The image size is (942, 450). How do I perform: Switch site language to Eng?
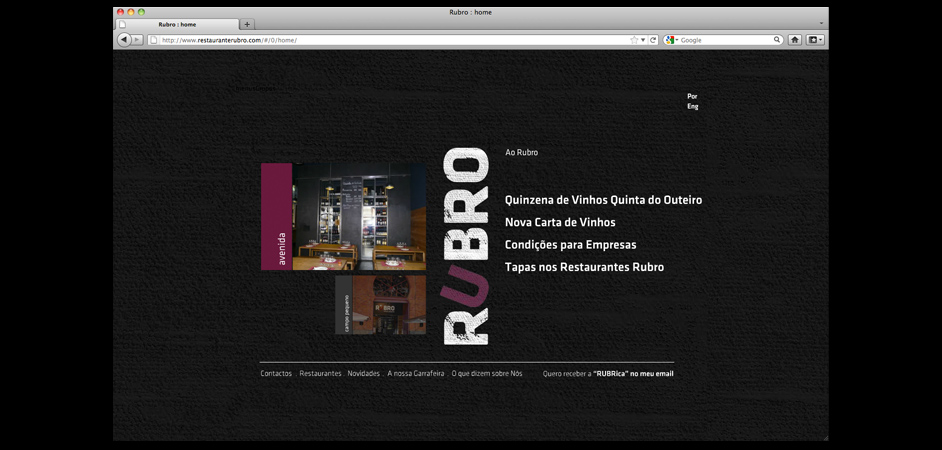(x=692, y=106)
